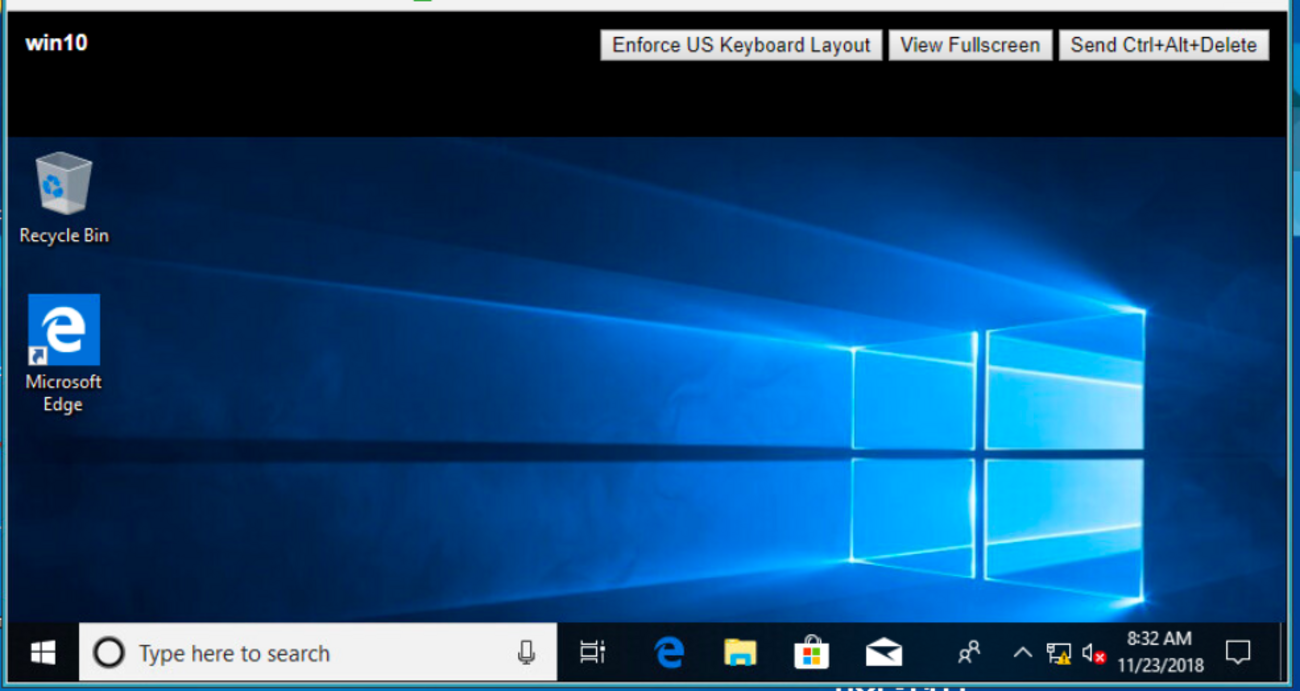
Task: Click the Cortana circle icon
Action: tap(108, 653)
